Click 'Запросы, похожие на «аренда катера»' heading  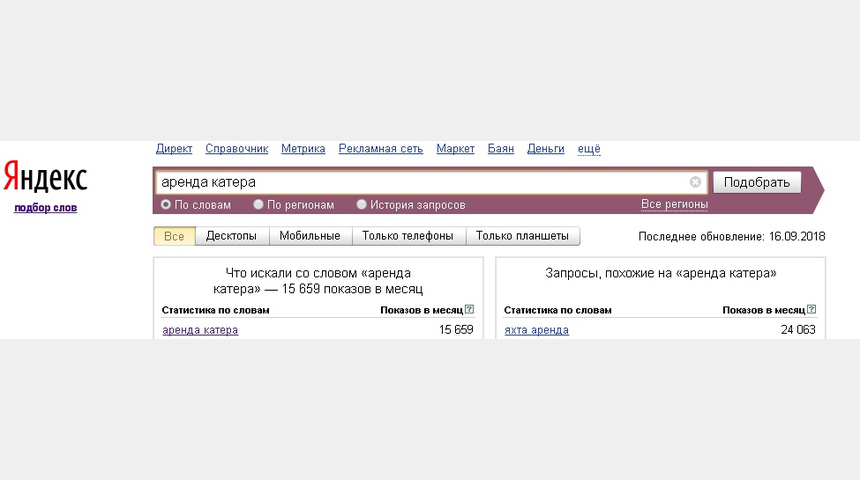[x=661, y=273]
